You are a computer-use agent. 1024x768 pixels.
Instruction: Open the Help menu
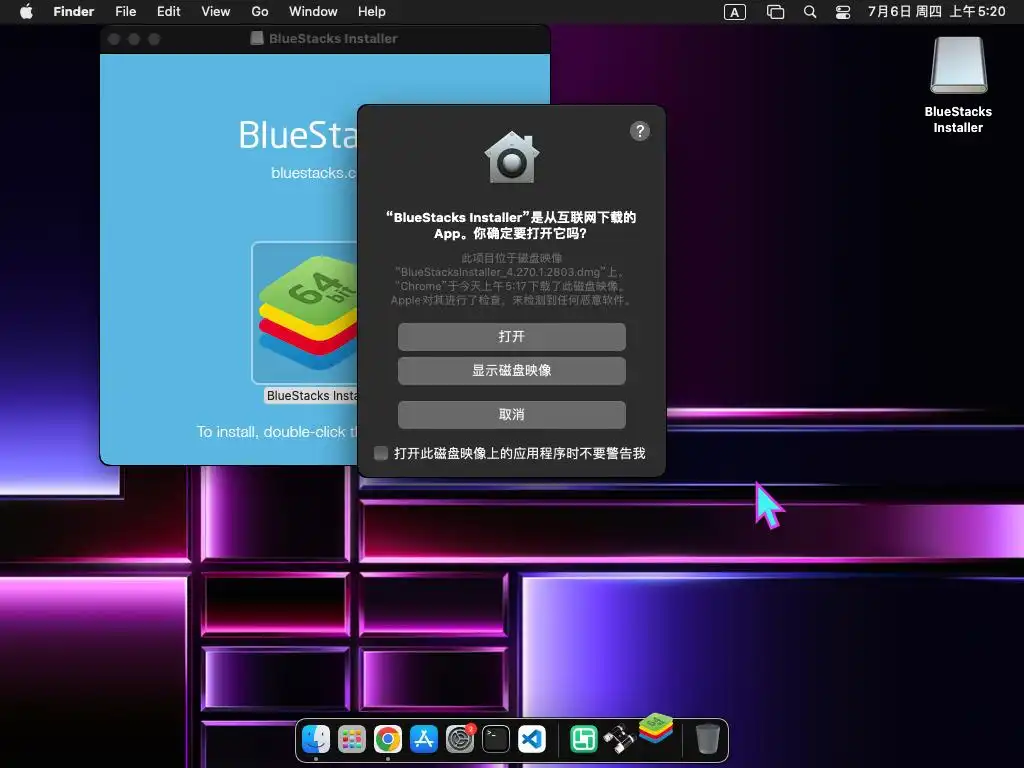pos(372,12)
